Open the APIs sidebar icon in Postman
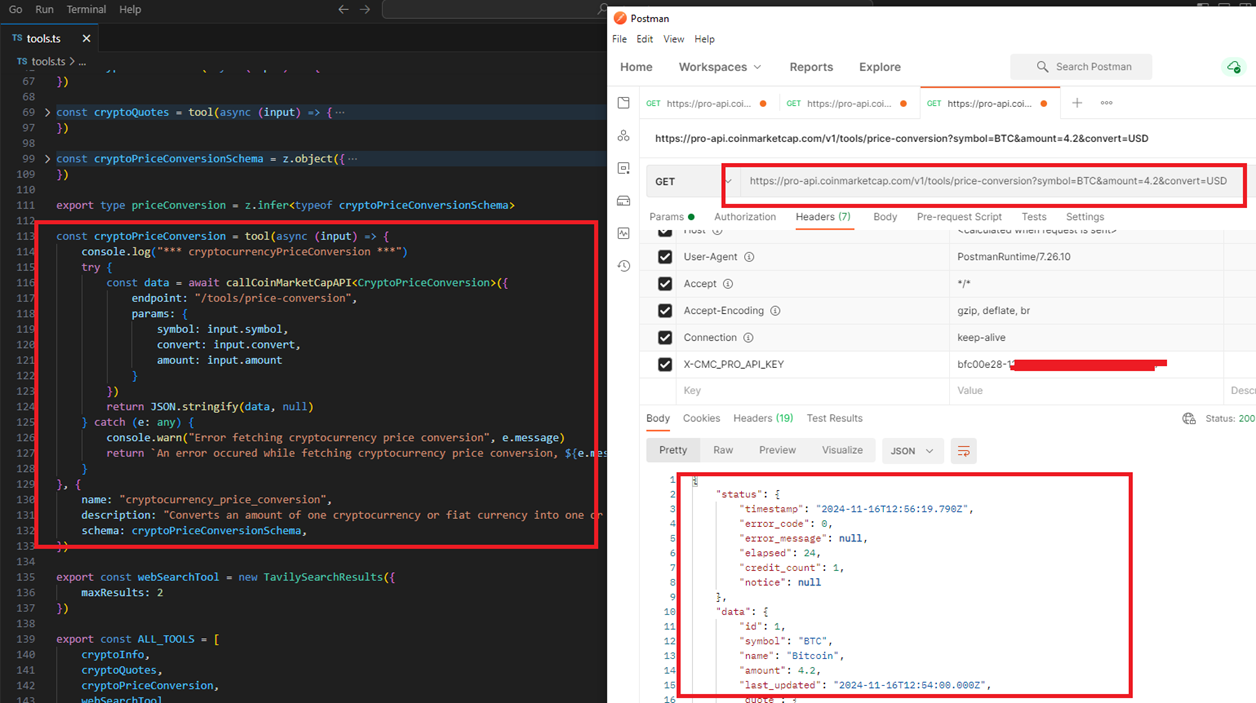 point(624,136)
